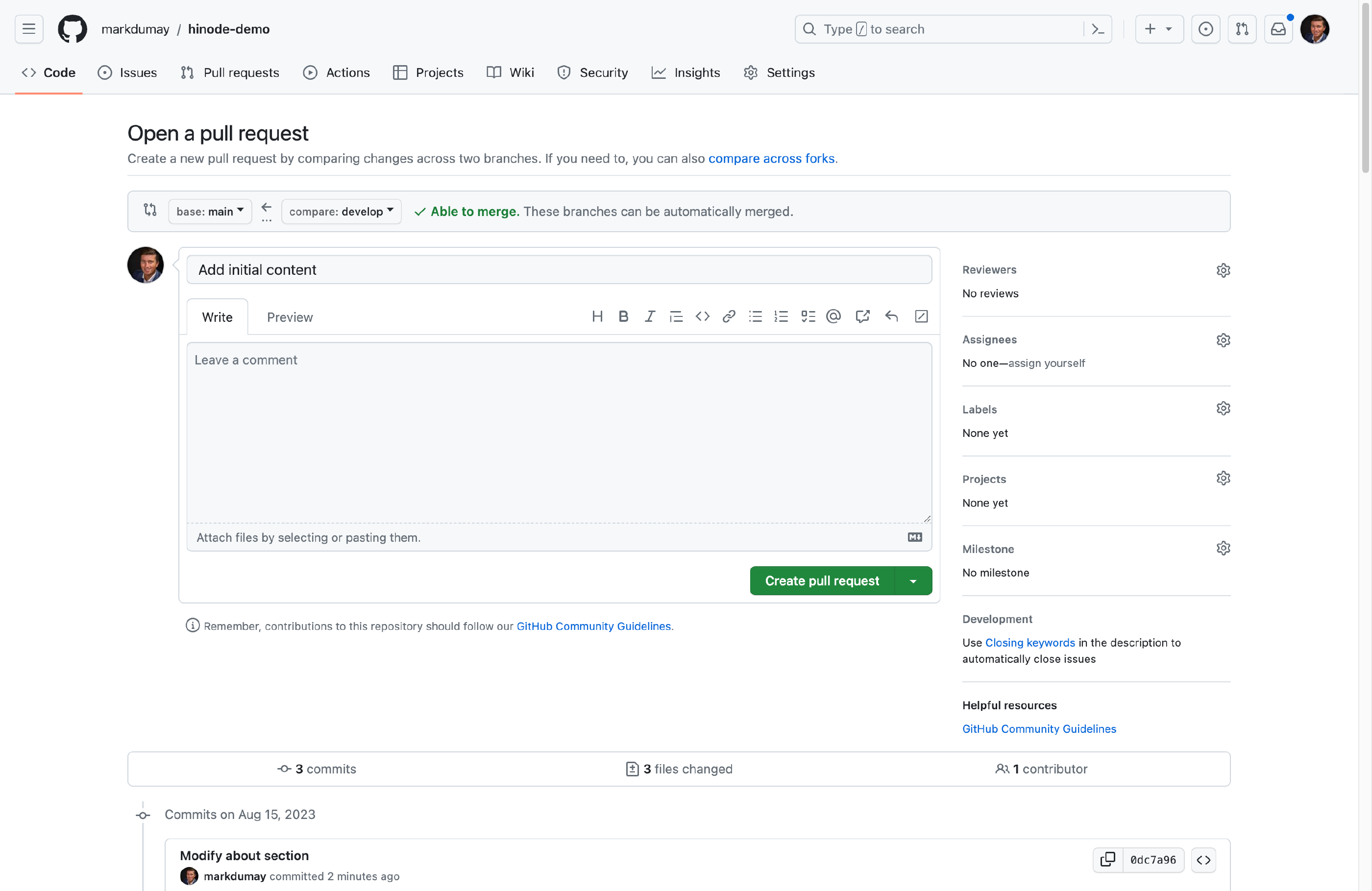Click the mention (@) icon
The width and height of the screenshot is (1372, 891).
pos(833,316)
